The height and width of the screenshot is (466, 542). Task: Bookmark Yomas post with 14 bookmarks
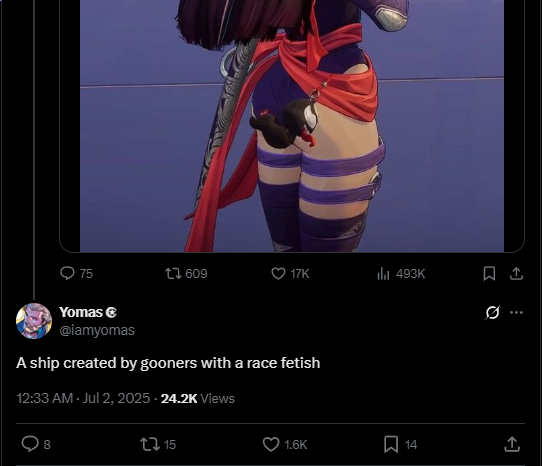(400, 444)
